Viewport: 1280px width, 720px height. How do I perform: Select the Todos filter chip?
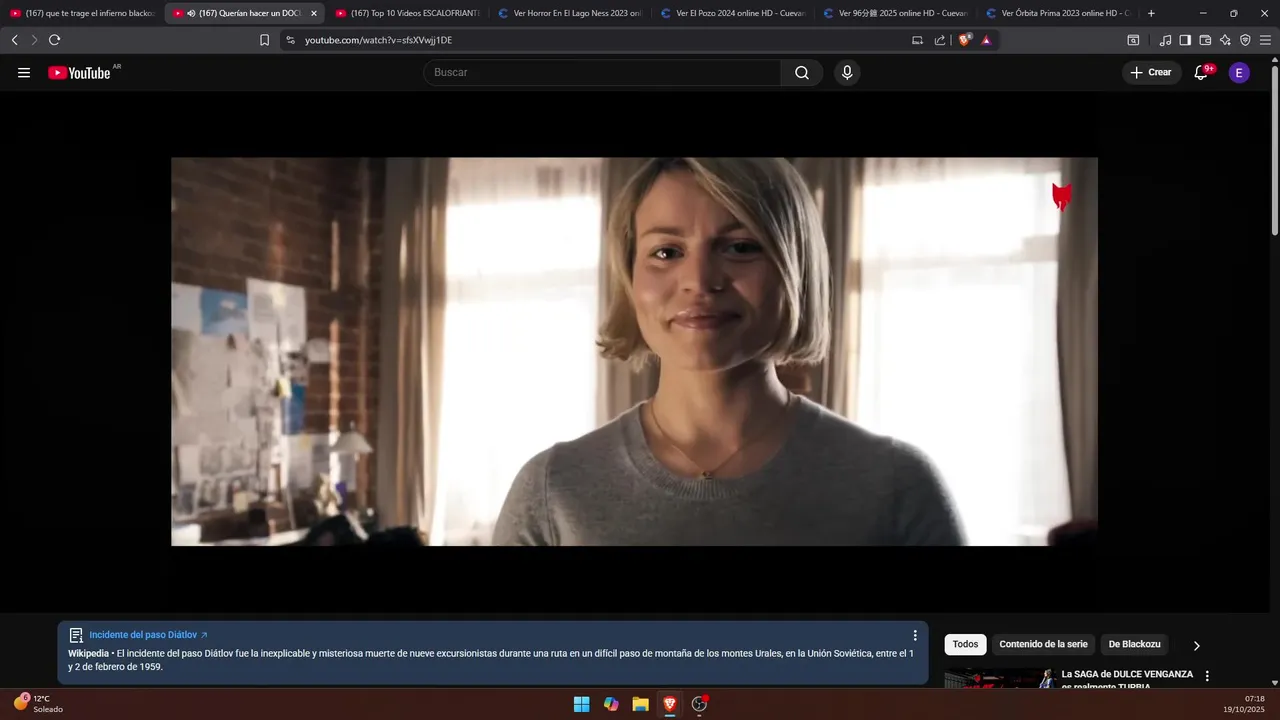coord(965,645)
